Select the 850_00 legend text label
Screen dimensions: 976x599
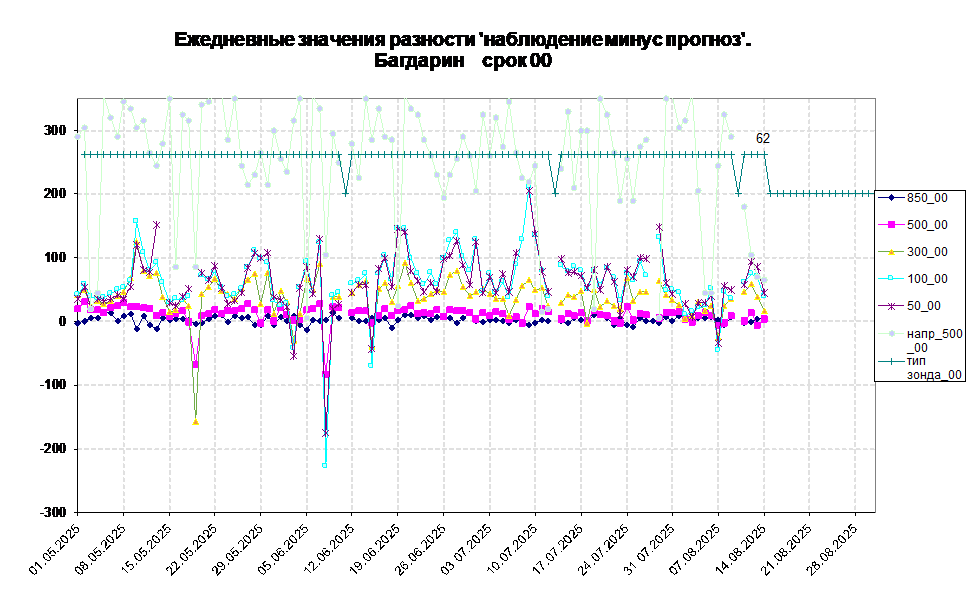click(927, 198)
